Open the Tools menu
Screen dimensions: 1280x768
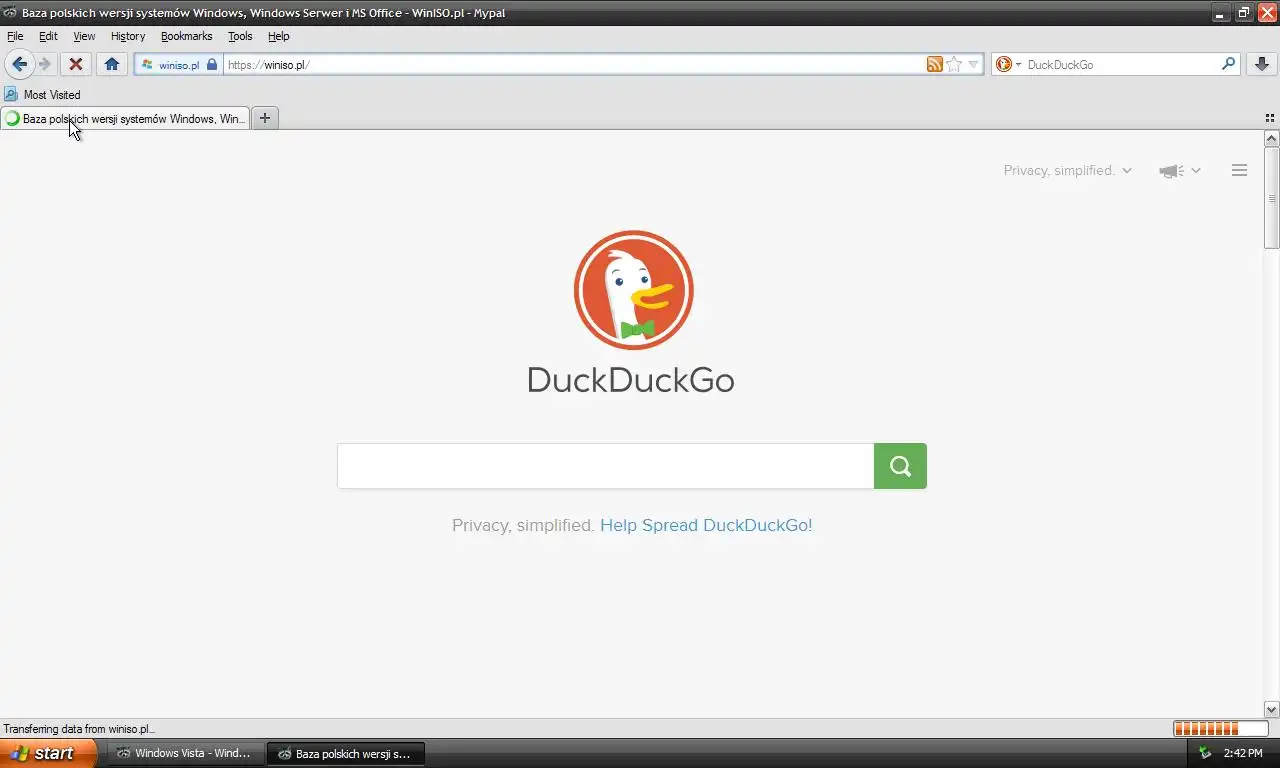240,36
